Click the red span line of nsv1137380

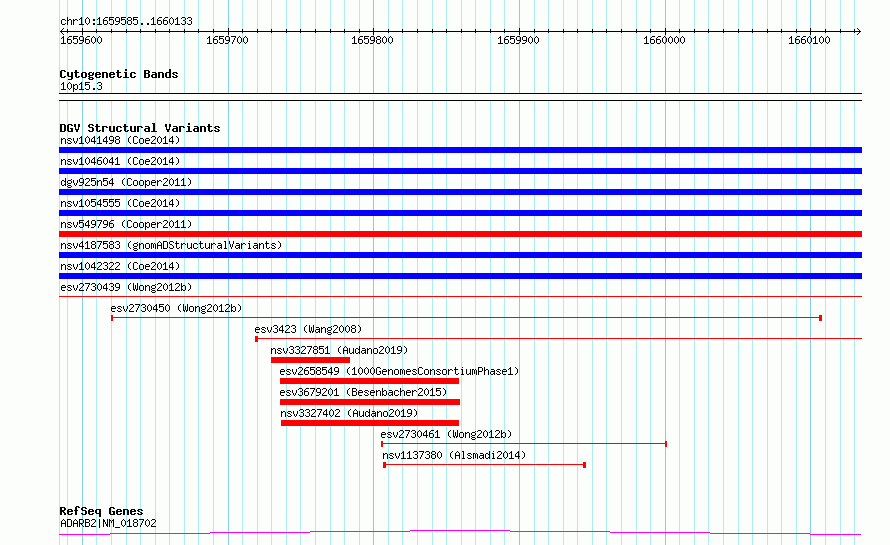point(485,465)
